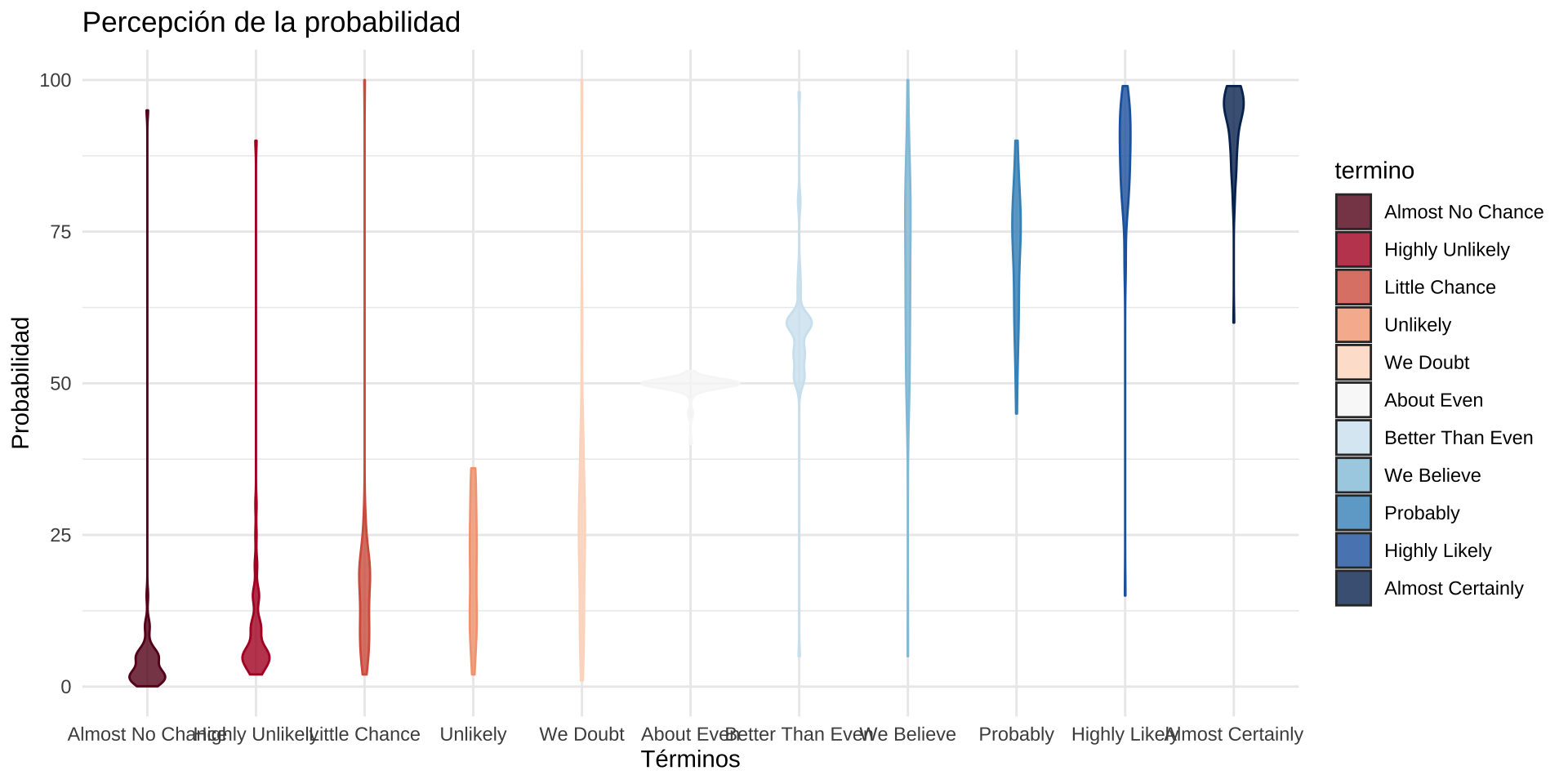Viewport: 1568px width, 784px height.
Task: Select the Better Than Even legend swatch
Action: [1353, 438]
